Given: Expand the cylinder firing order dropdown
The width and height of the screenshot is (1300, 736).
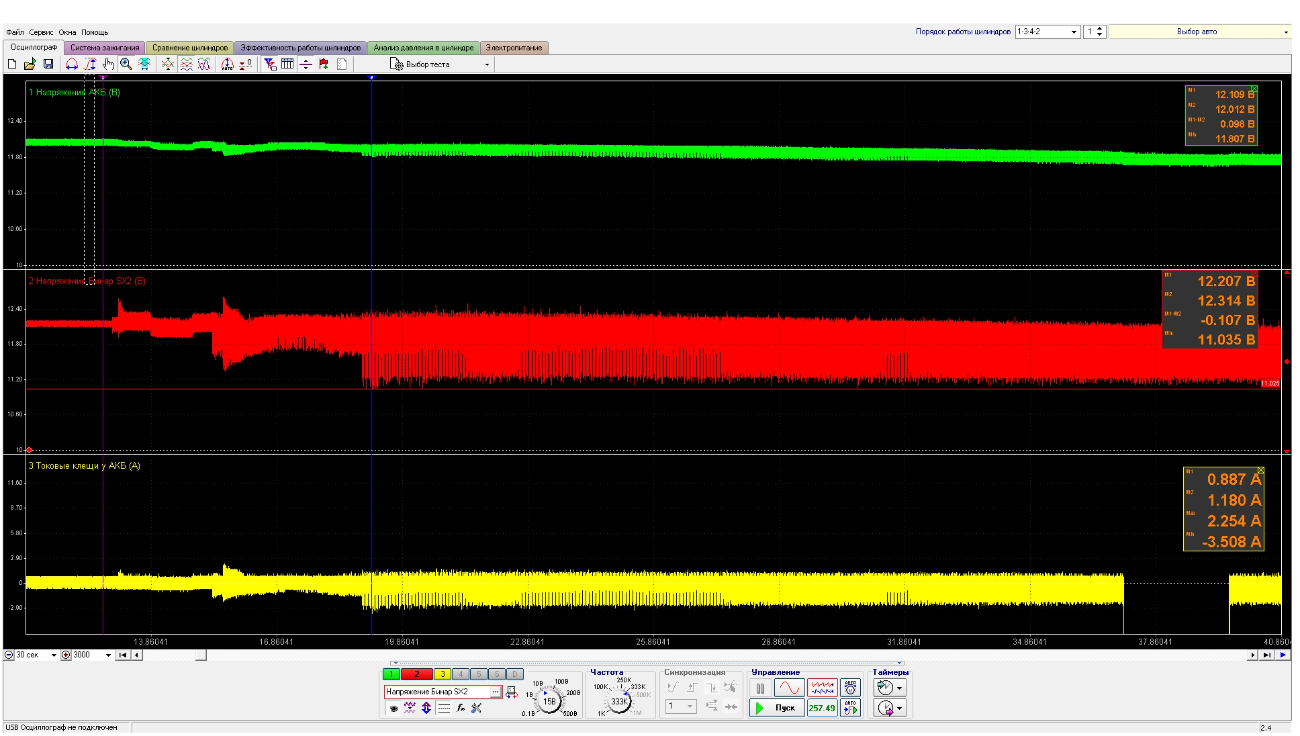Looking at the screenshot, I should click(1047, 32).
